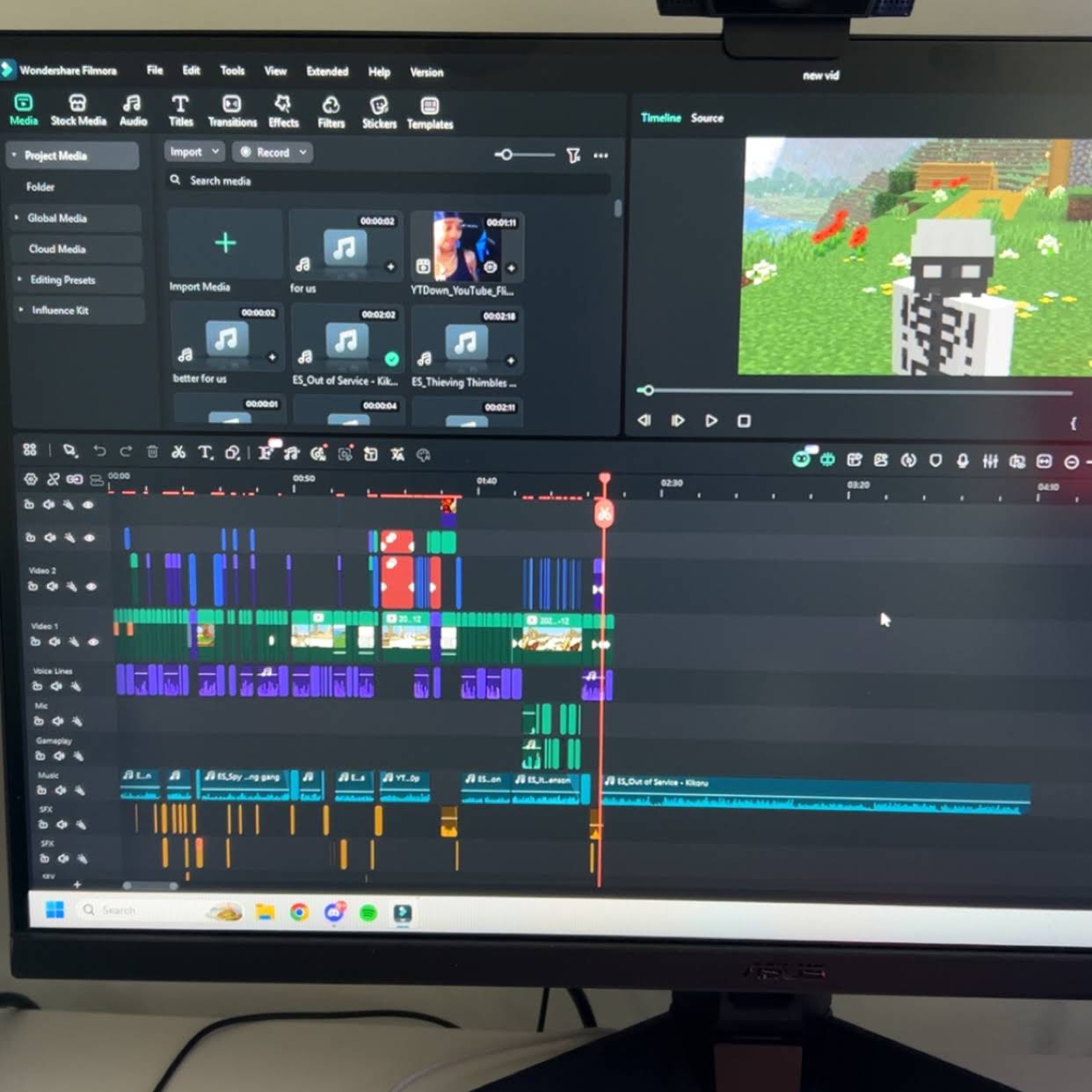The height and width of the screenshot is (1092, 1092).
Task: Click the preview playback progress slider
Action: click(x=856, y=391)
